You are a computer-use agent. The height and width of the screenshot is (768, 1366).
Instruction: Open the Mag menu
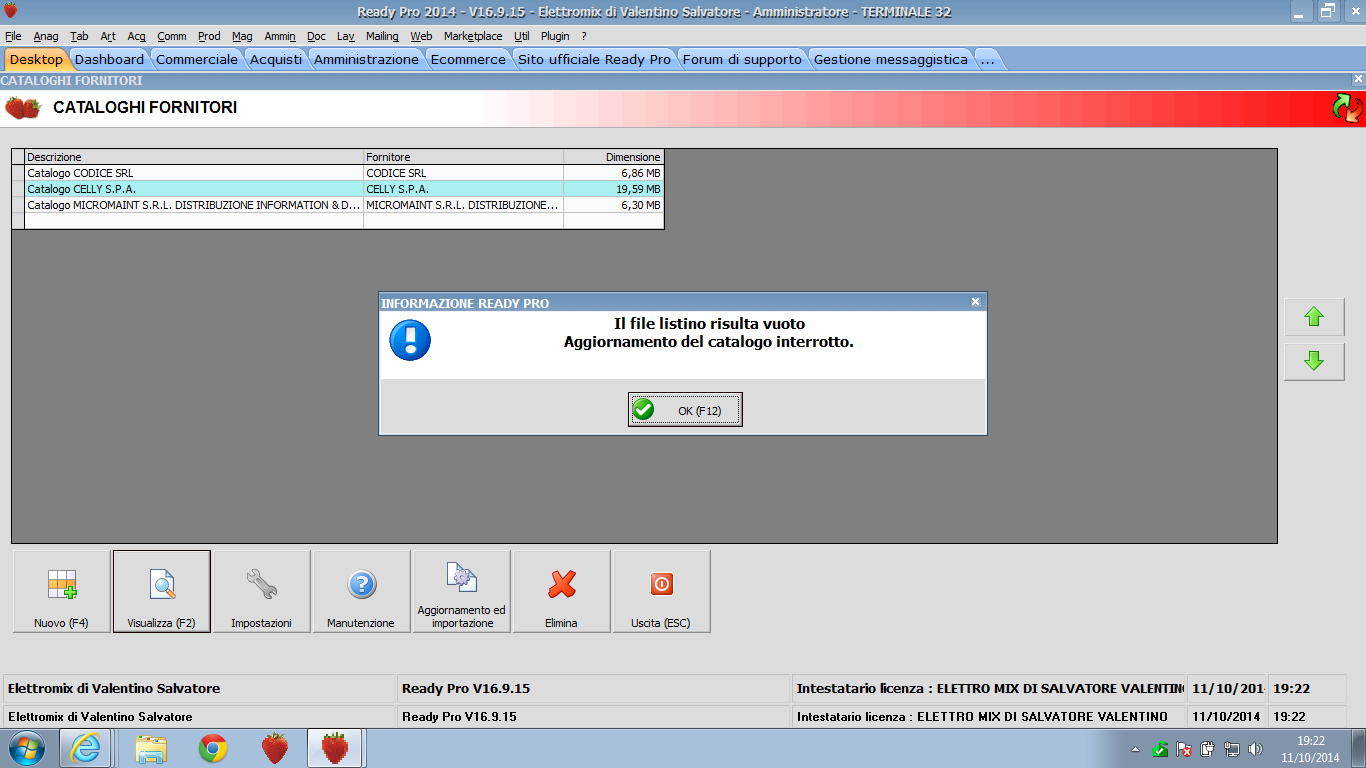point(242,36)
